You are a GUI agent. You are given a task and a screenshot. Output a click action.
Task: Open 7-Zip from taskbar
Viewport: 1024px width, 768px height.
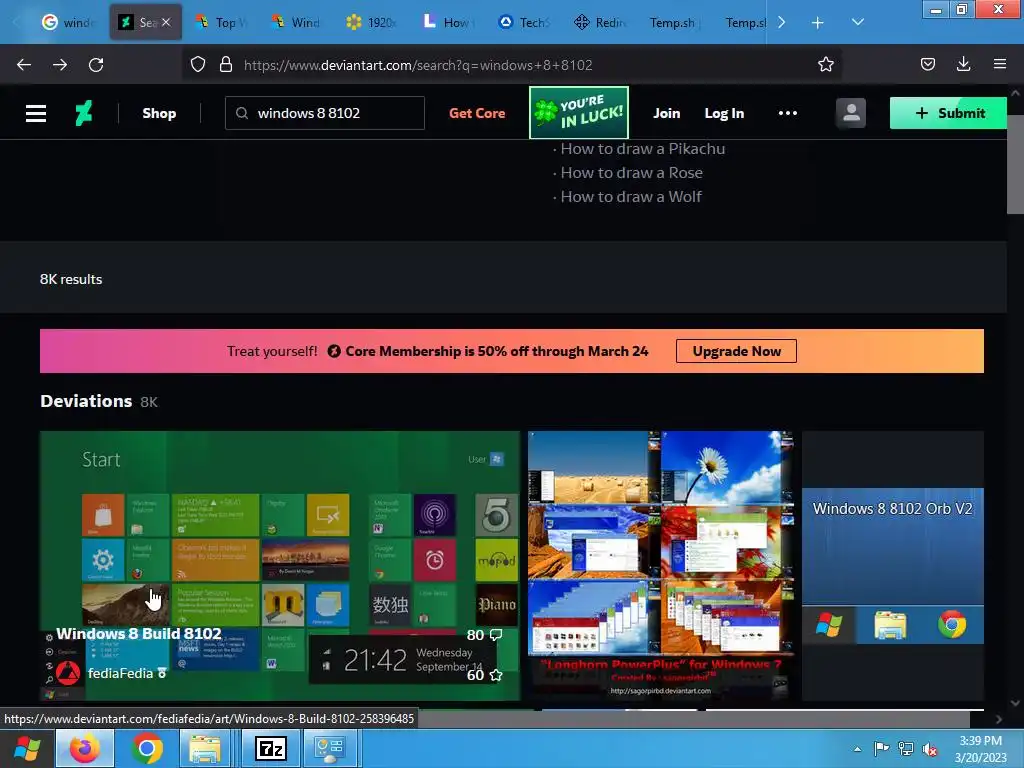[x=270, y=748]
